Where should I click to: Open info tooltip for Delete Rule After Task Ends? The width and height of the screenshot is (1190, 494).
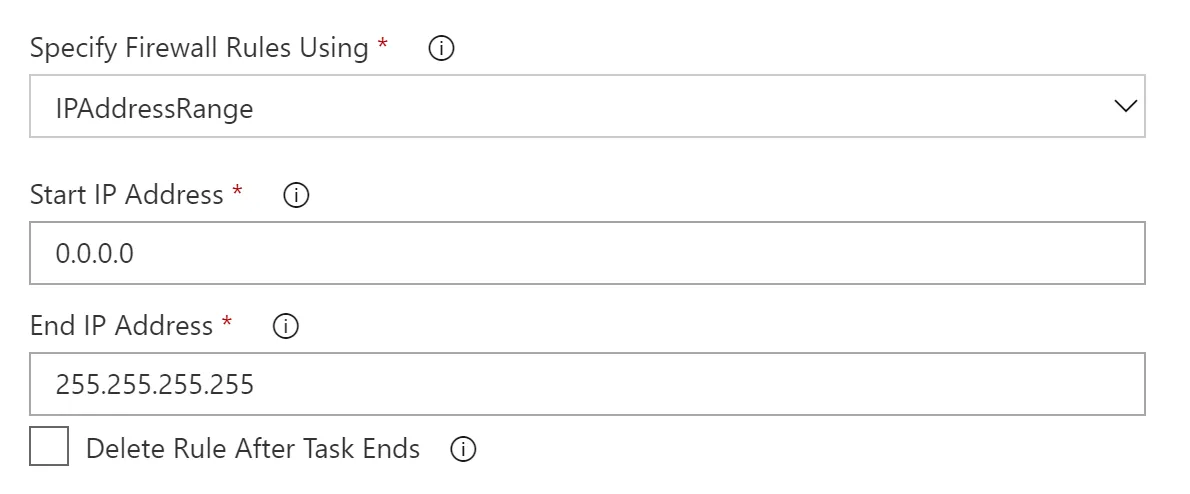pos(462,450)
